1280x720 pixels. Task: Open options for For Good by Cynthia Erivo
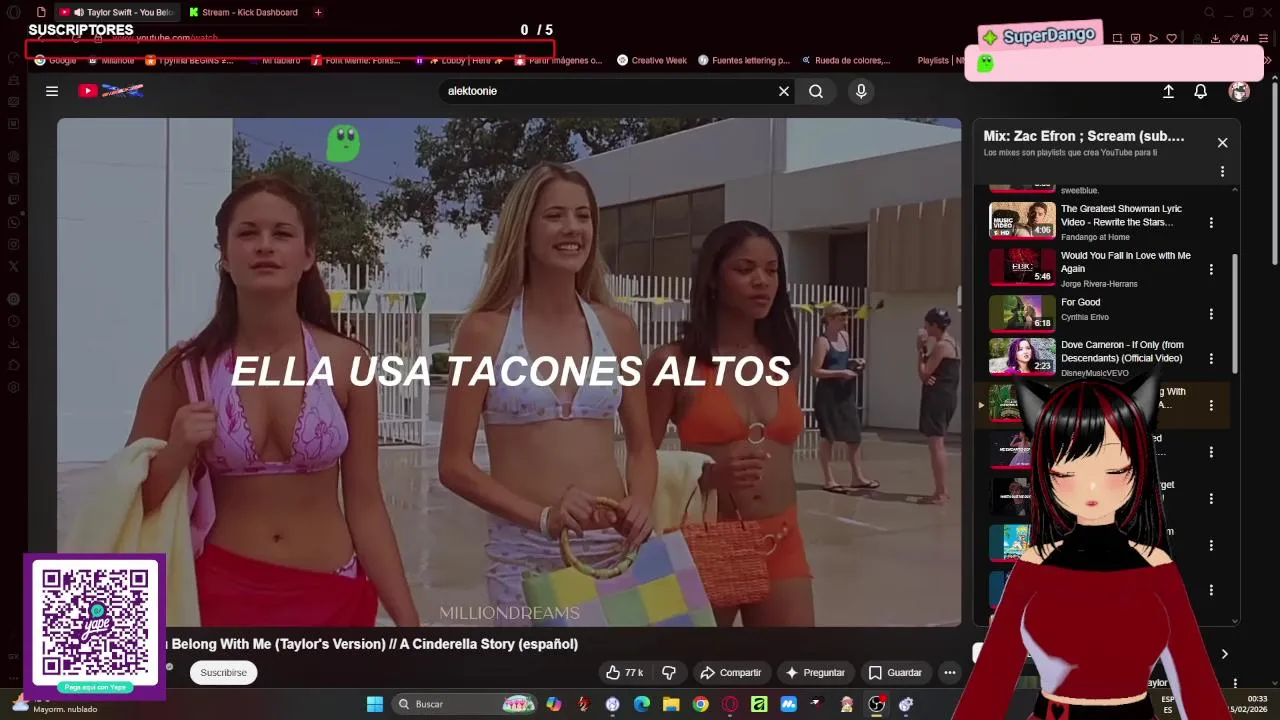point(1211,314)
